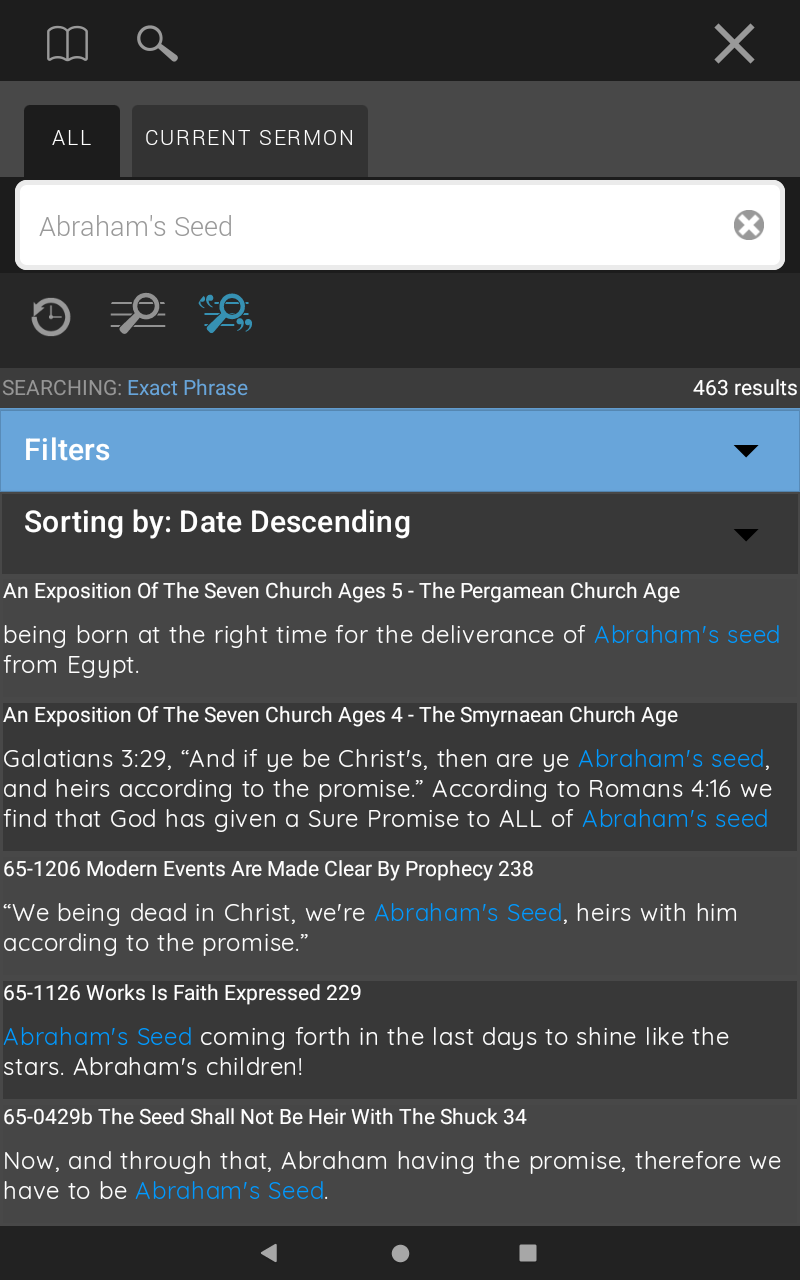Select the all-words search mode icon
800x1280 pixels.
(138, 313)
